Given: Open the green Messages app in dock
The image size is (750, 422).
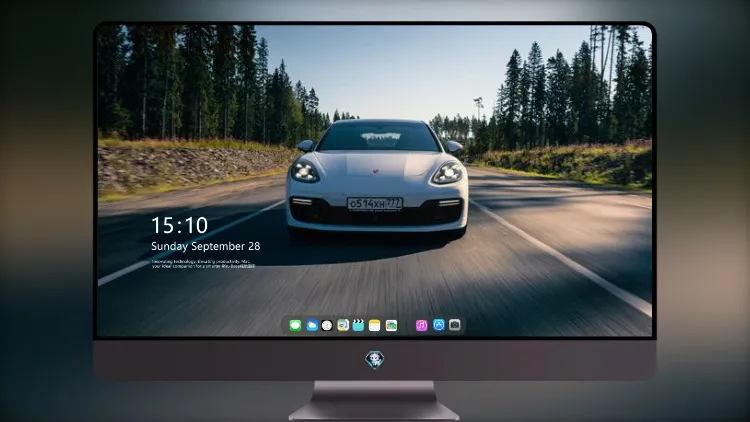Looking at the screenshot, I should point(295,325).
